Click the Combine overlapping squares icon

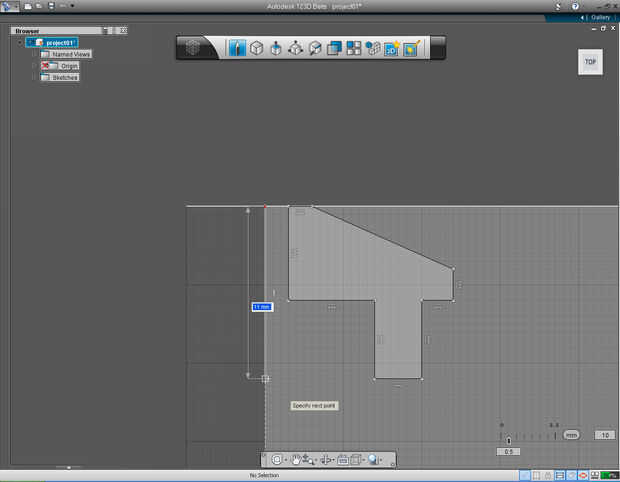click(335, 48)
